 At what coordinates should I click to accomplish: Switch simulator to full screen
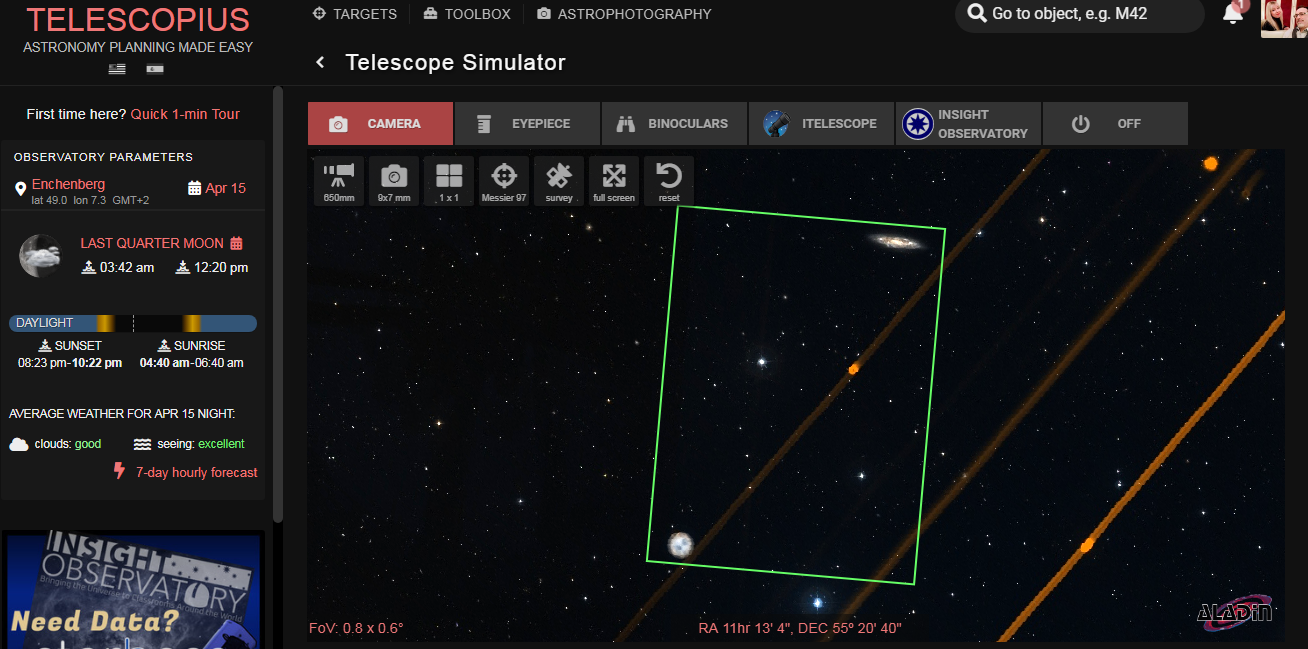(614, 181)
